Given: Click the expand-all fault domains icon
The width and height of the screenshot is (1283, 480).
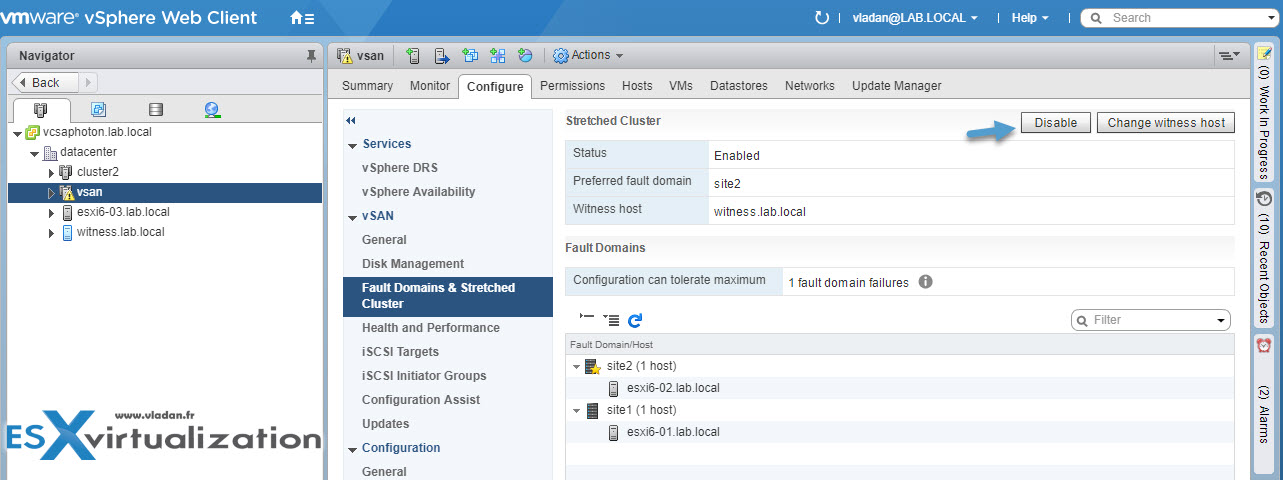Looking at the screenshot, I should [x=611, y=320].
